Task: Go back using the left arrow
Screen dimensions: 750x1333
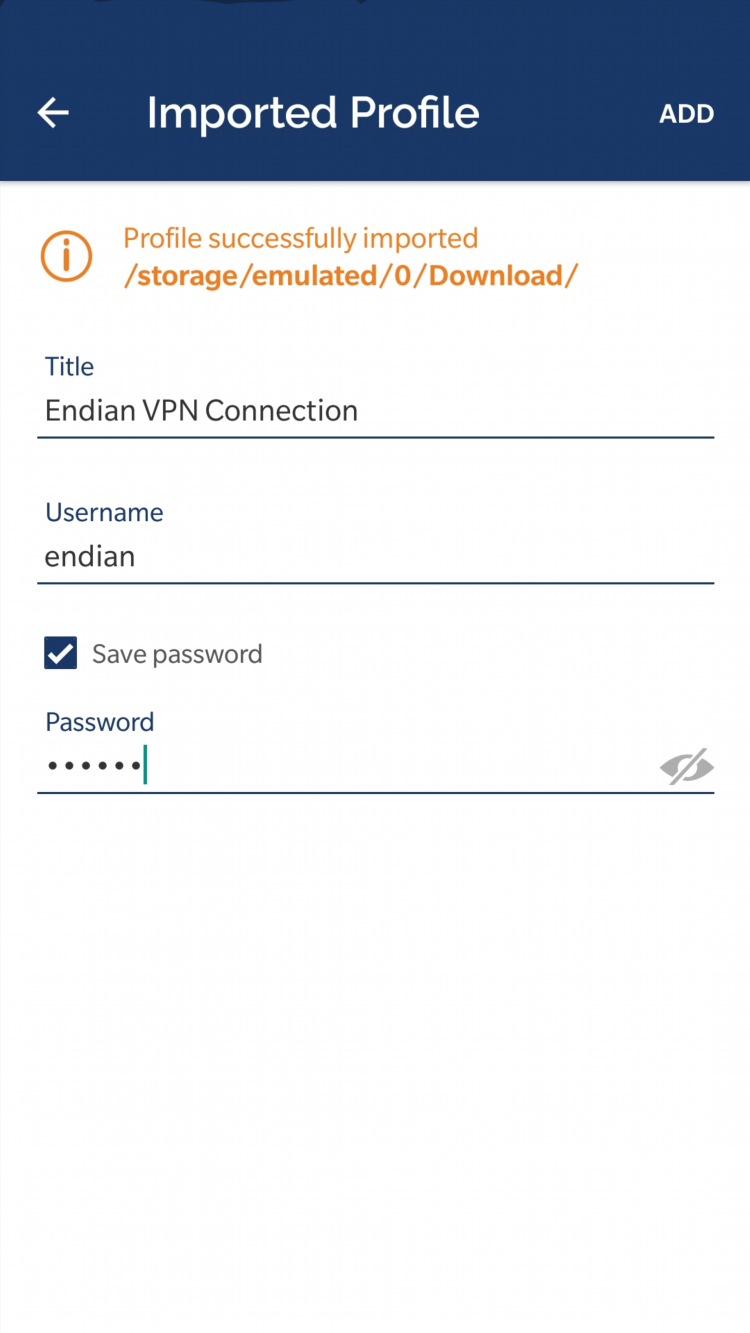Action: (x=53, y=113)
